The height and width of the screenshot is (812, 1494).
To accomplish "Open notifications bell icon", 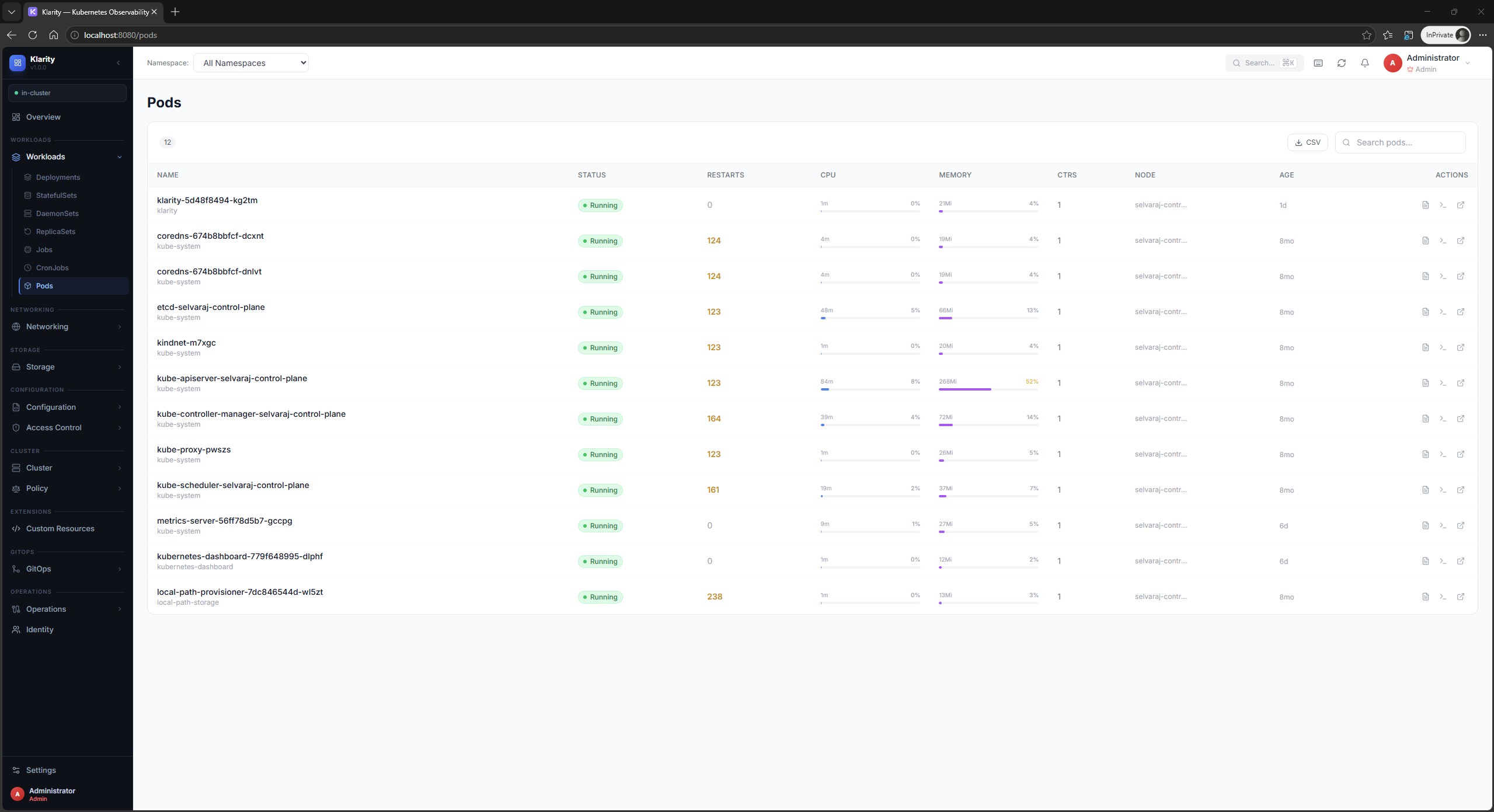I will tap(1364, 63).
